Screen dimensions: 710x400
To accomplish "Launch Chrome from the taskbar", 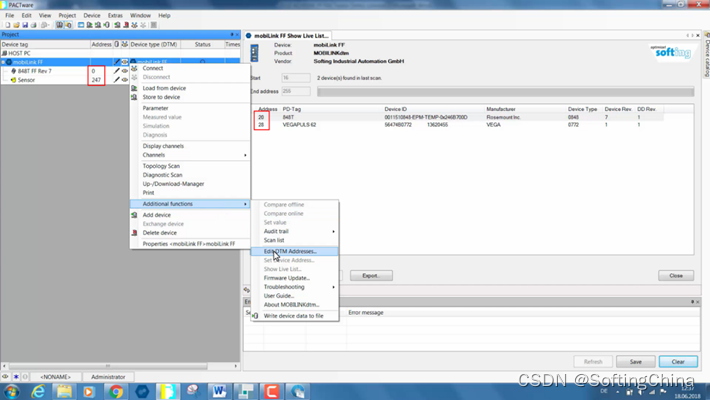I will click(x=116, y=391).
